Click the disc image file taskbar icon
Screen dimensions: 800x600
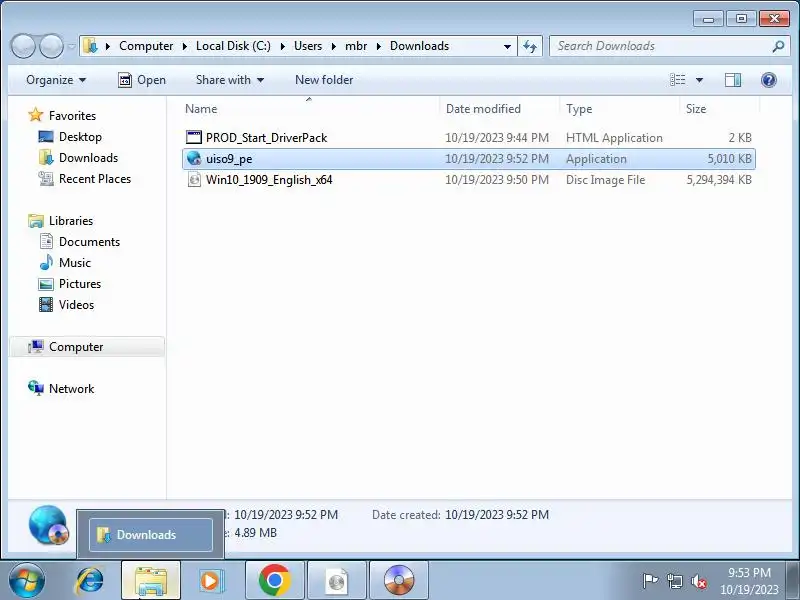337,581
